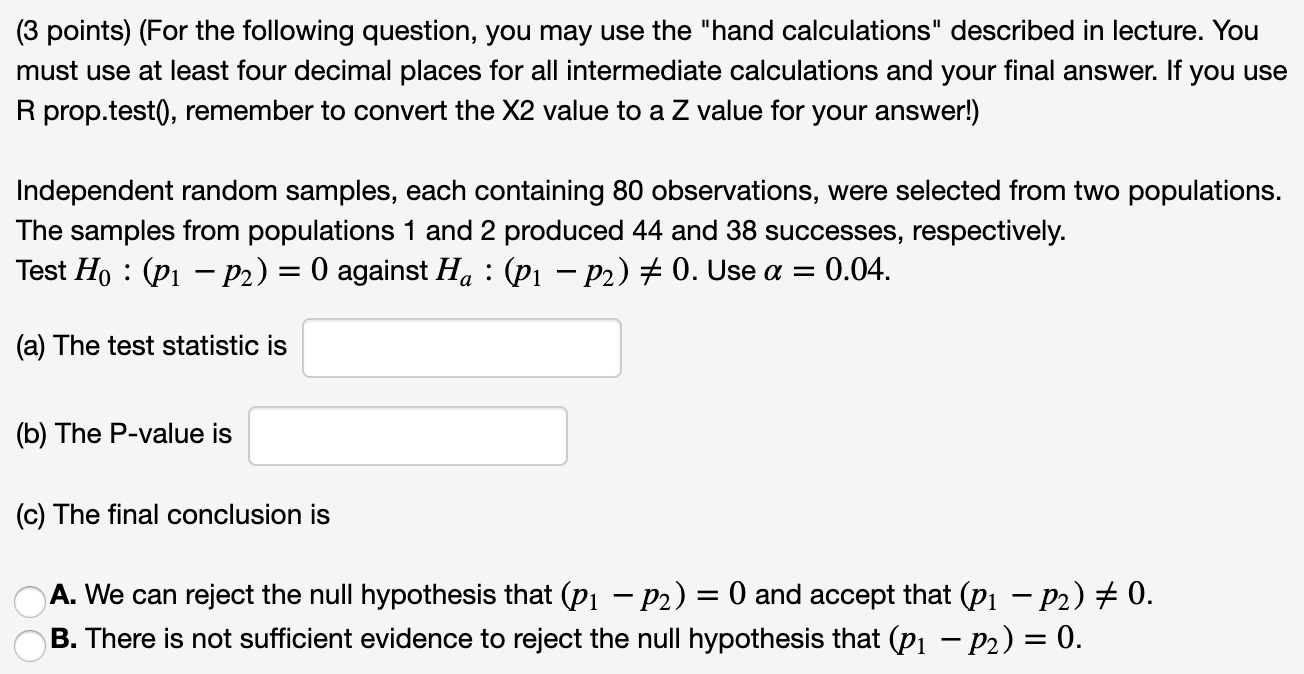The width and height of the screenshot is (1304, 674).
Task: Click the option B answer text
Action: click(x=566, y=640)
